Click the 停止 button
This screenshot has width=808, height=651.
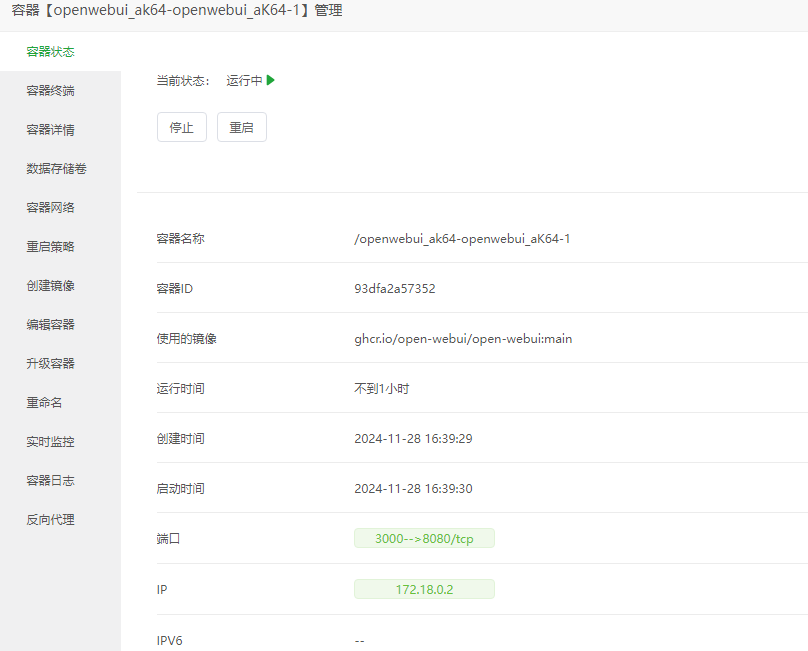(182, 127)
